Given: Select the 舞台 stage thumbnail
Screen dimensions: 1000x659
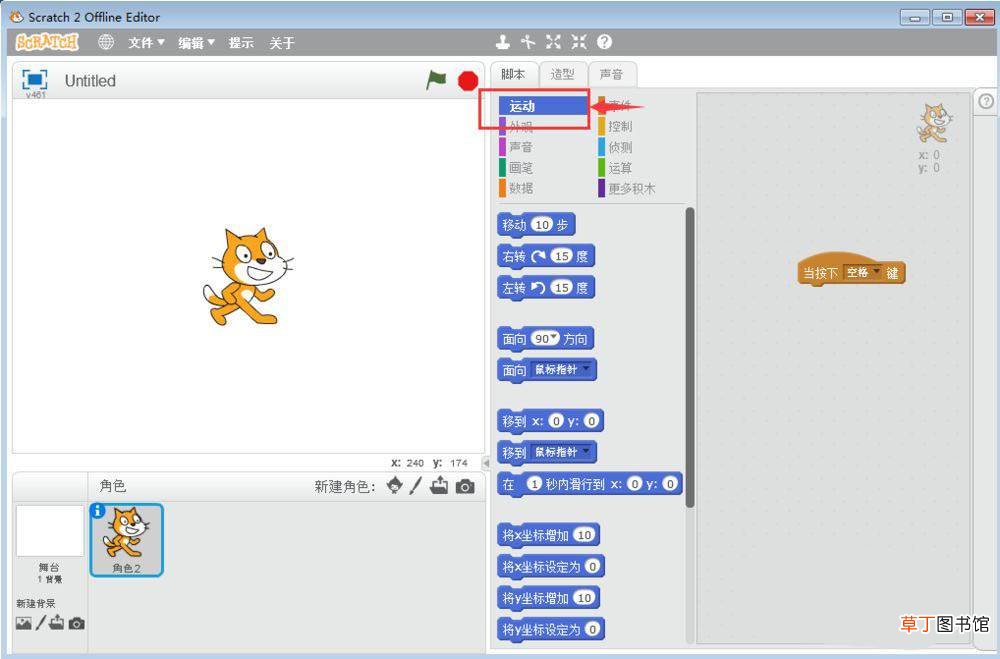Looking at the screenshot, I should coord(50,531).
